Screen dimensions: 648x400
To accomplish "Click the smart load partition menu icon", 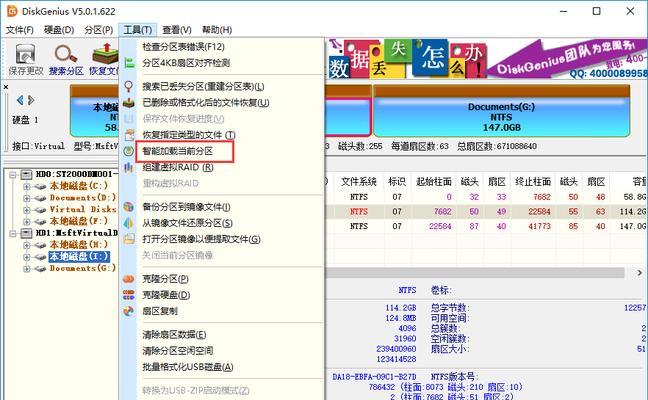I will (129, 151).
